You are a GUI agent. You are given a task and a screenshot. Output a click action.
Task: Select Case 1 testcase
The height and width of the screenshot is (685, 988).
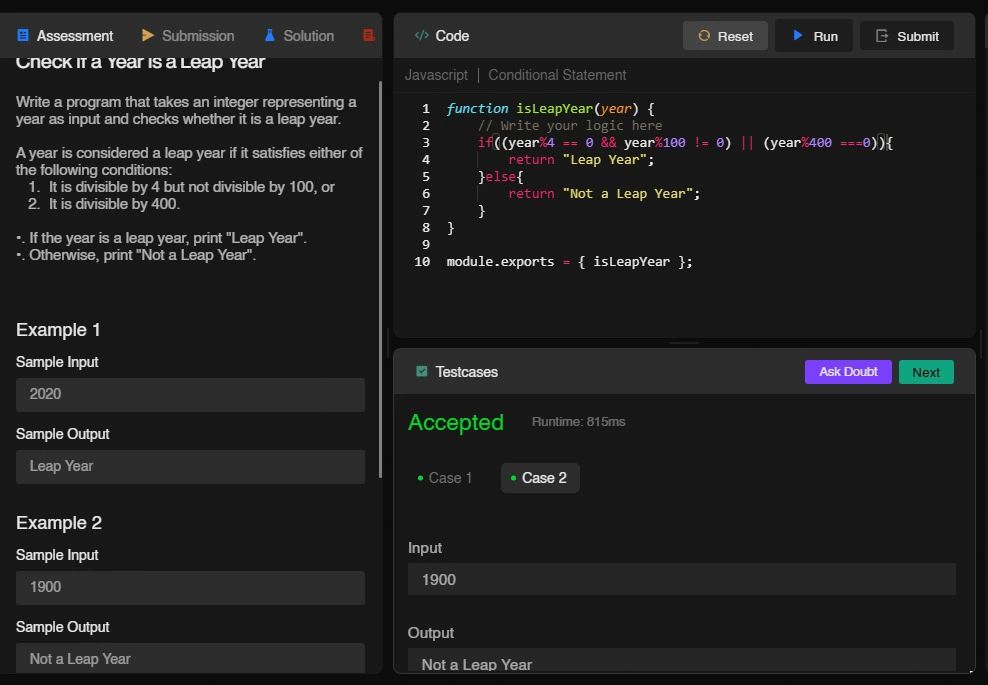pyautogui.click(x=444, y=478)
